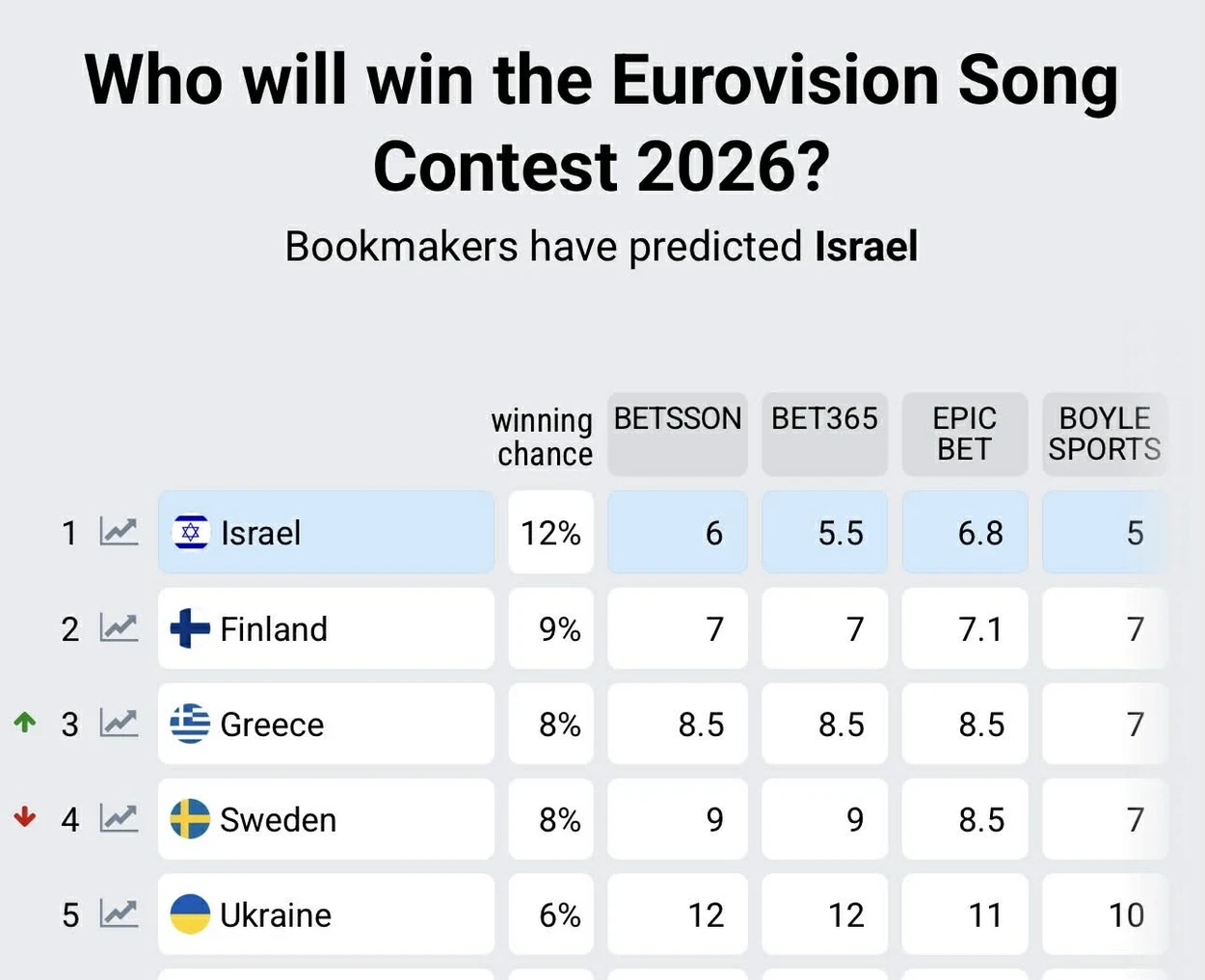The width and height of the screenshot is (1205, 980).
Task: Click the Israel flag icon
Action: (191, 532)
